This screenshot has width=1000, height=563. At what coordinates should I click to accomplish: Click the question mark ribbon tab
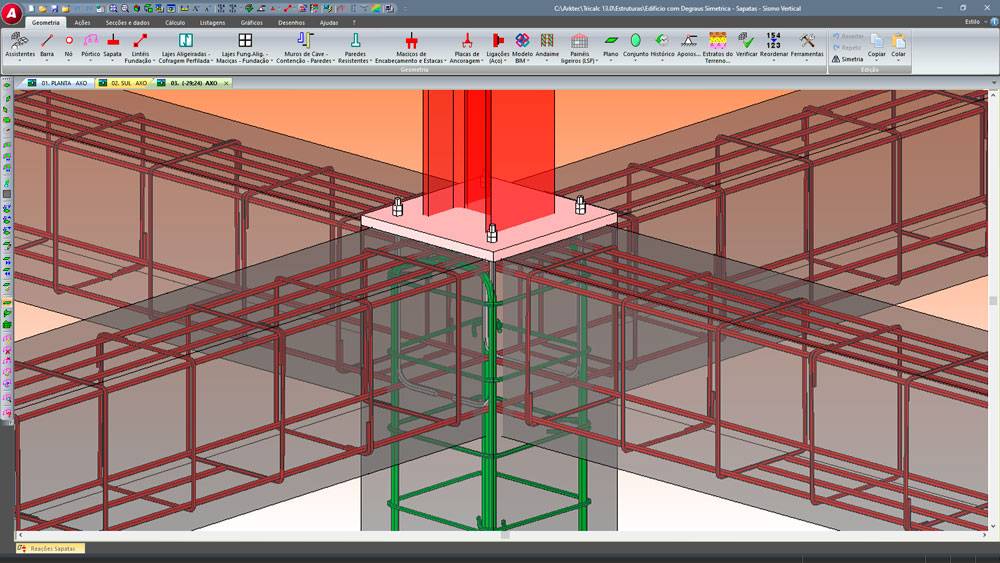coord(355,22)
